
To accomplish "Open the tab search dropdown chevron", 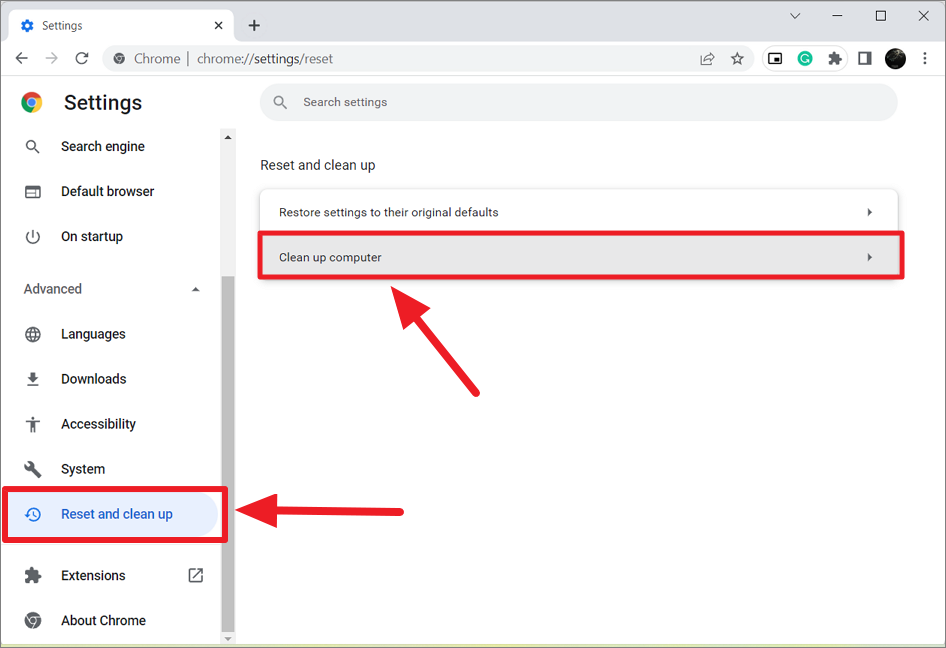I will tap(795, 16).
